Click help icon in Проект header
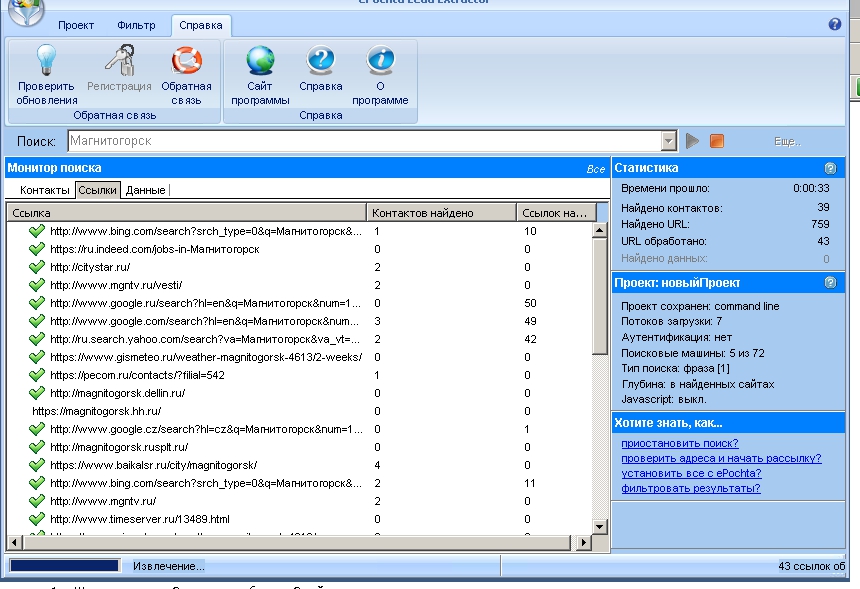The image size is (860, 589). (830, 282)
